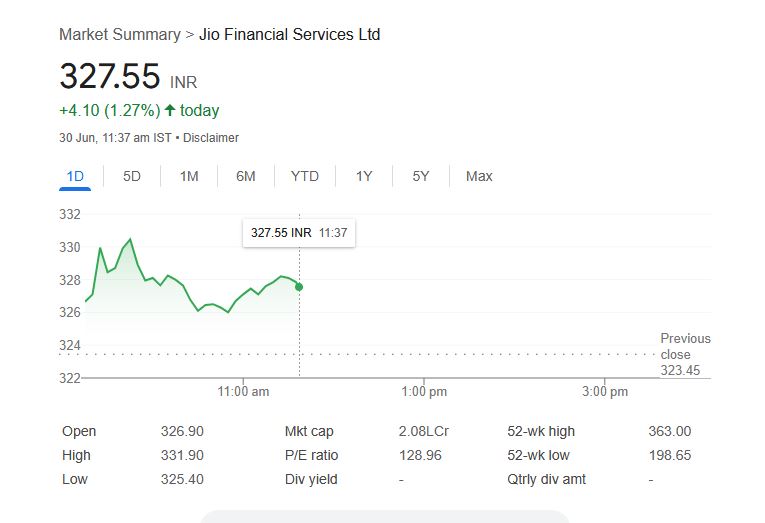Viewport: 765px width, 523px height.
Task: Open the 1M chart range
Action: (189, 176)
